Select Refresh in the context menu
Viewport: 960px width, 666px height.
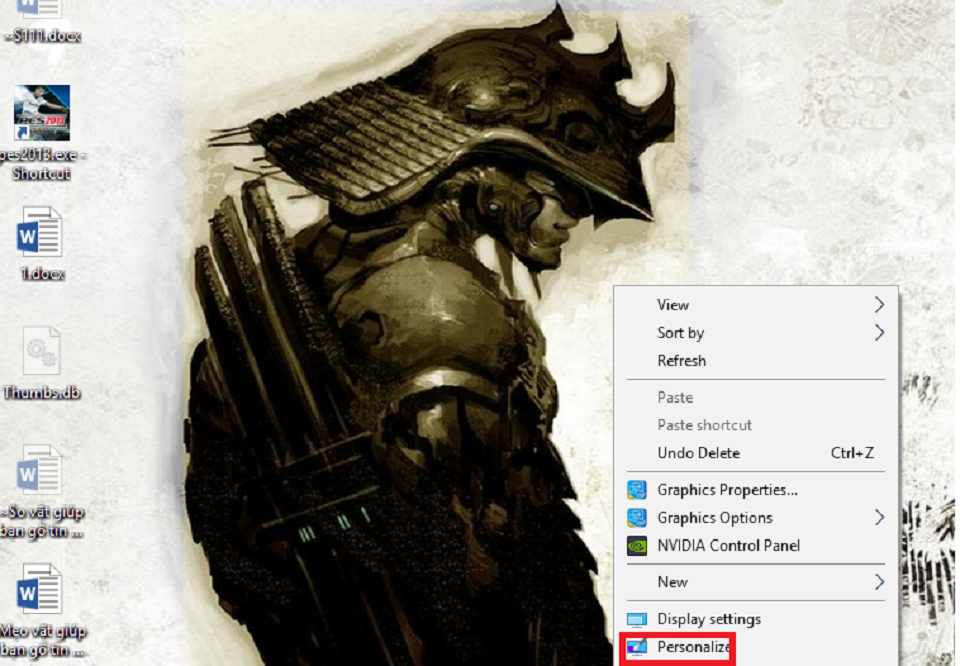point(756,361)
